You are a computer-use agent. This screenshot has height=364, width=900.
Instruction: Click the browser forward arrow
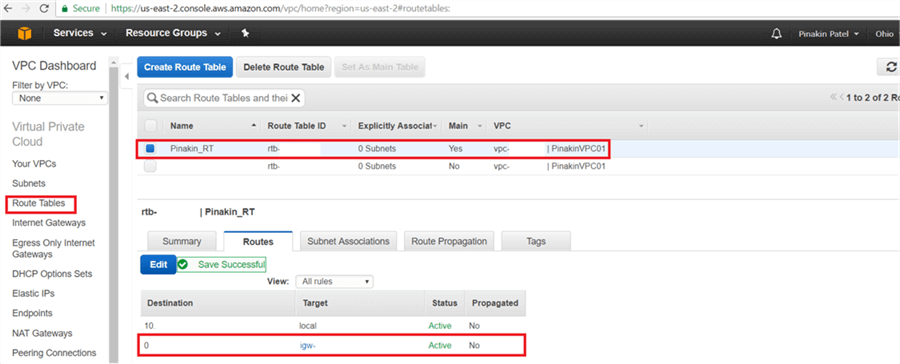coord(26,9)
